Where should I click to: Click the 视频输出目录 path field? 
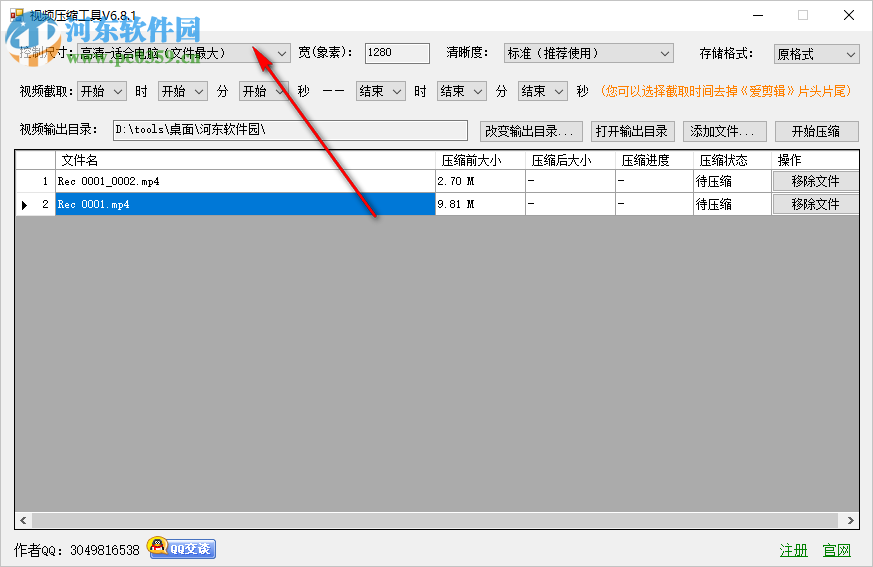click(290, 130)
